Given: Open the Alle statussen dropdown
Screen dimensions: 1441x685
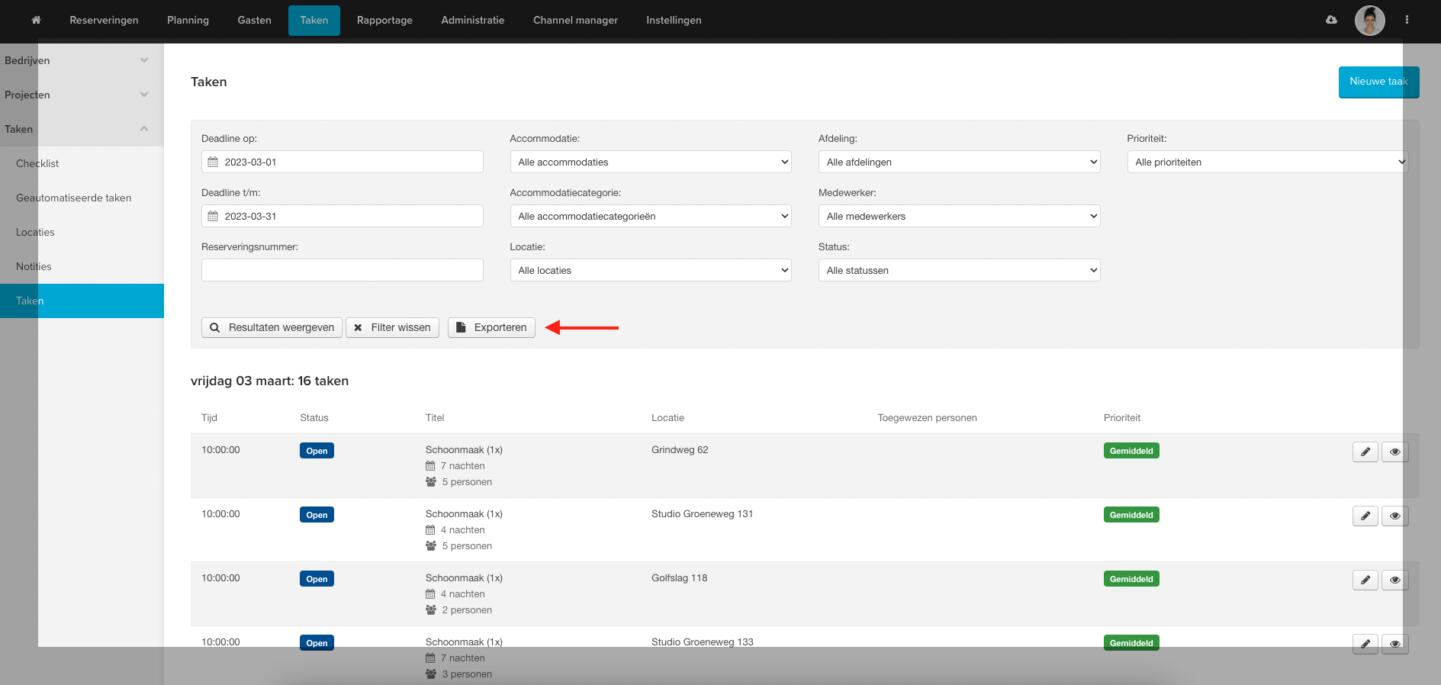Looking at the screenshot, I should (x=958, y=270).
